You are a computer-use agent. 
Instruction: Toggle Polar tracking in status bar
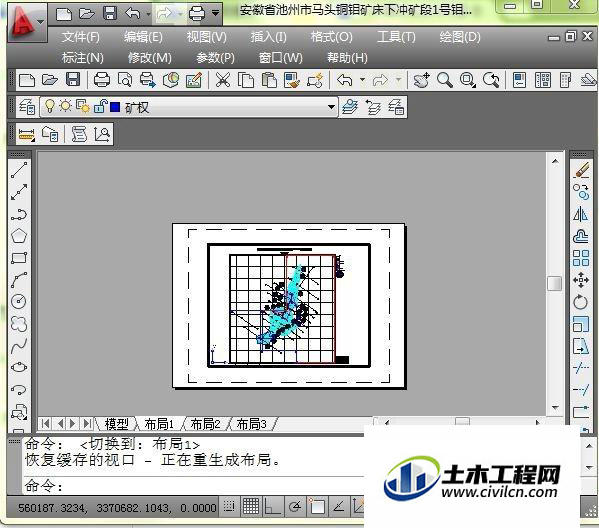(295, 507)
